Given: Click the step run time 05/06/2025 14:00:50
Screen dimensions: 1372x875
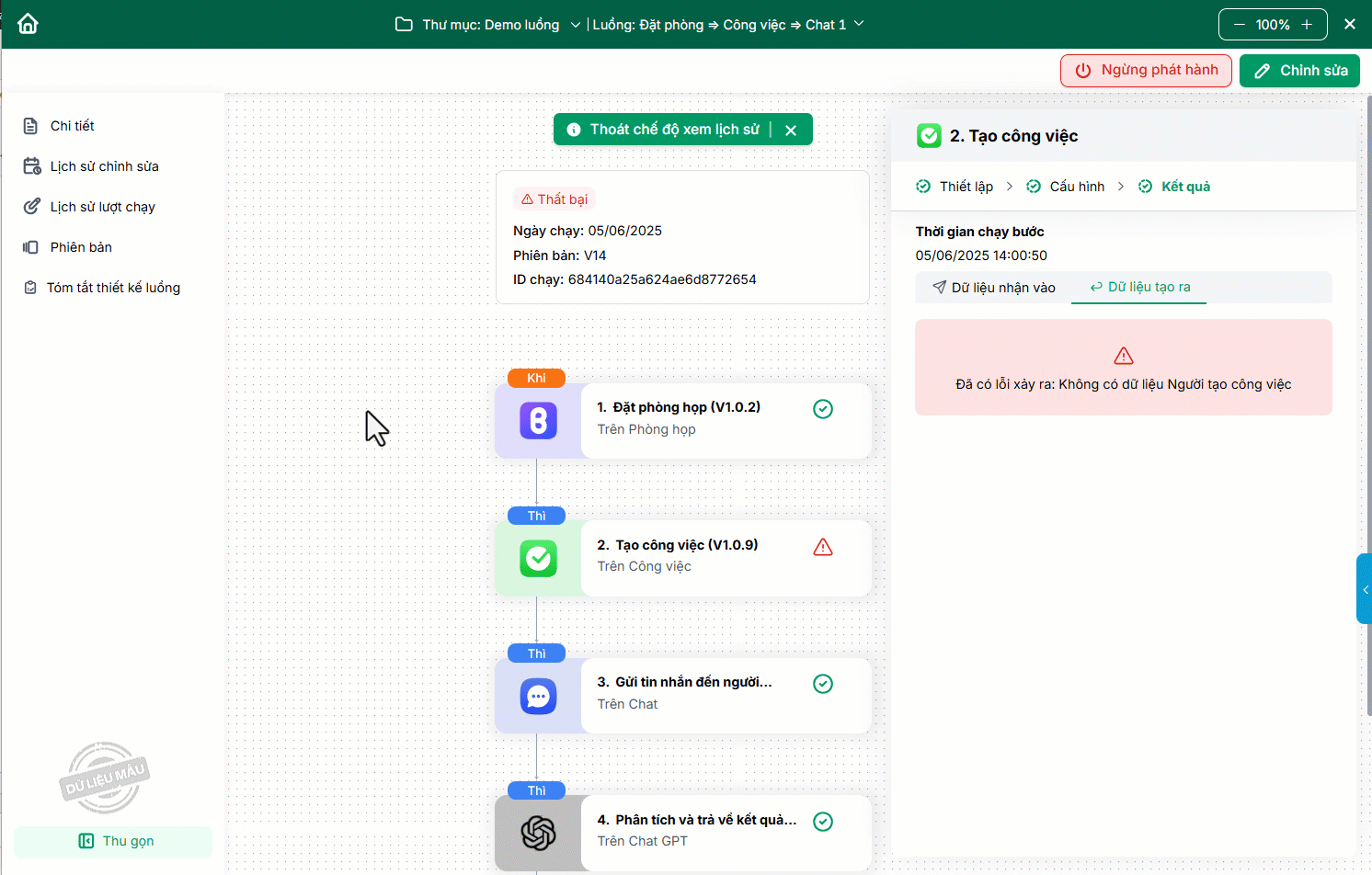Looking at the screenshot, I should pos(981,256).
